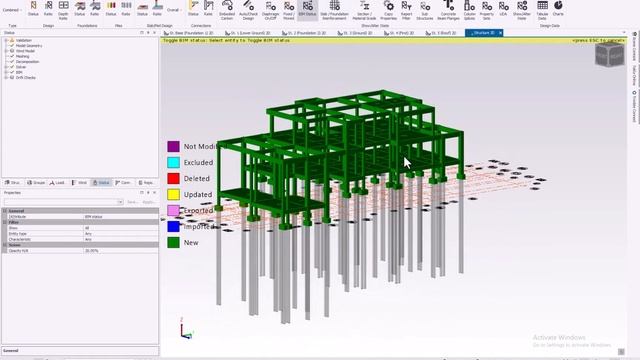Expand the Validation tree node
The width and height of the screenshot is (640, 360).
tap(6, 40)
